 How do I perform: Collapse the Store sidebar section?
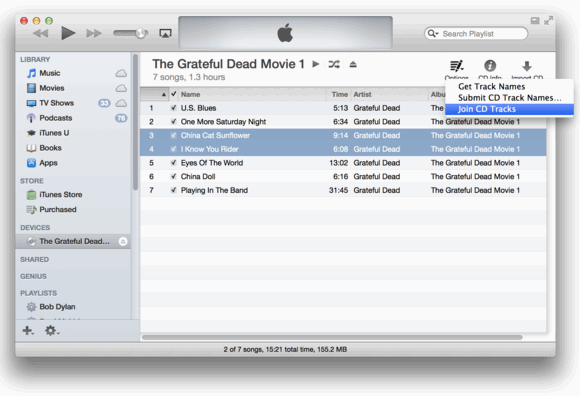[x=32, y=181]
